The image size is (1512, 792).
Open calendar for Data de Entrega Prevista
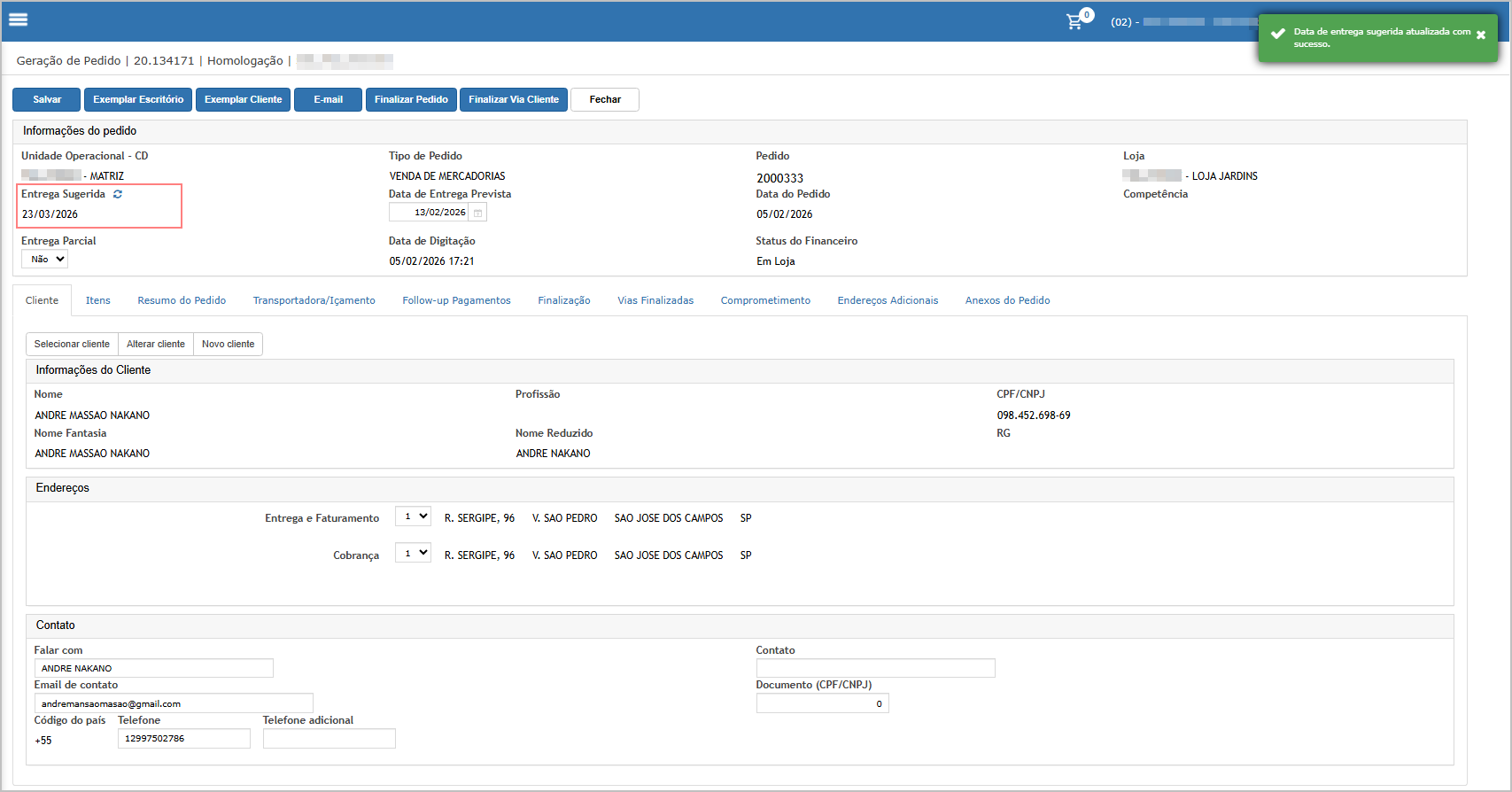pyautogui.click(x=477, y=213)
